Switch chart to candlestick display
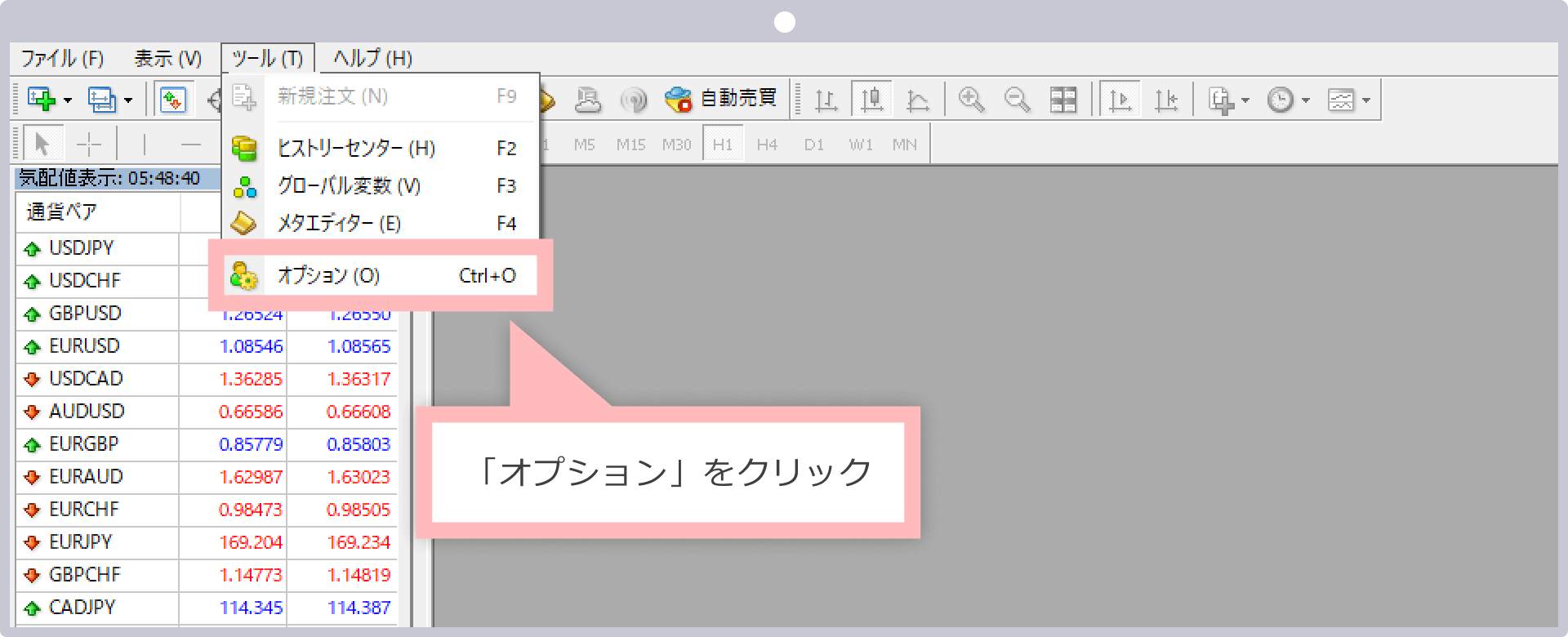 pos(872,100)
